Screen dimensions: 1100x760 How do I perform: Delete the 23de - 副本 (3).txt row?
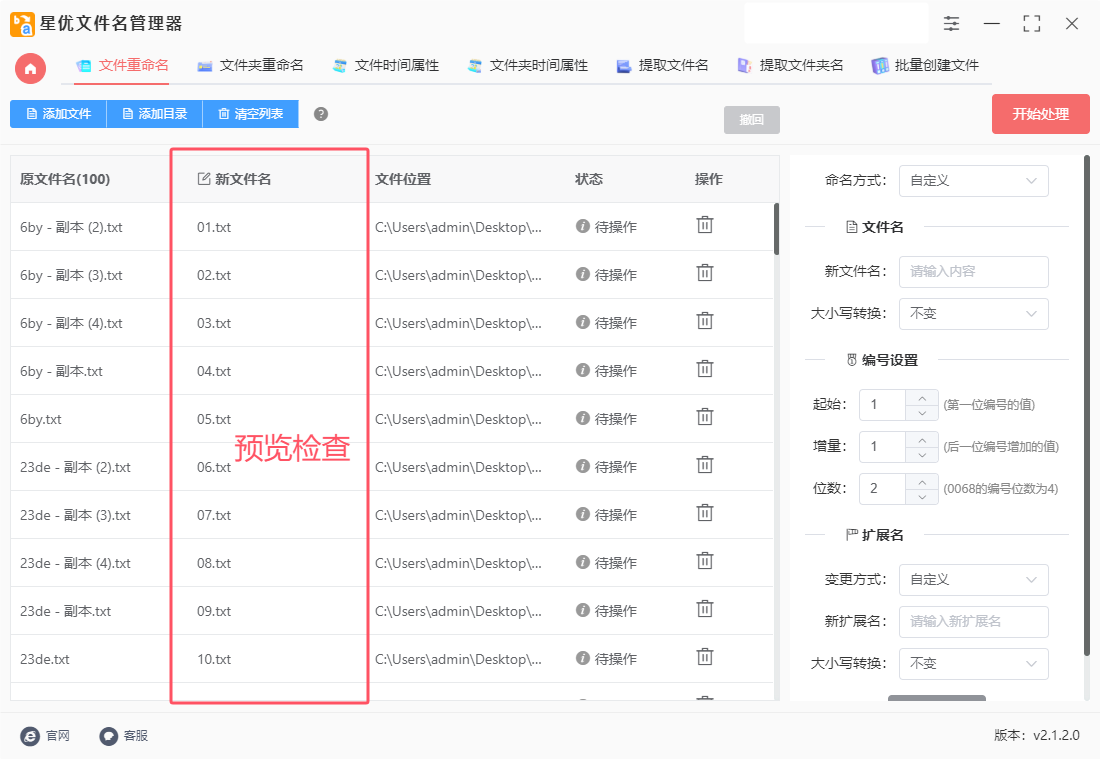[x=704, y=514]
